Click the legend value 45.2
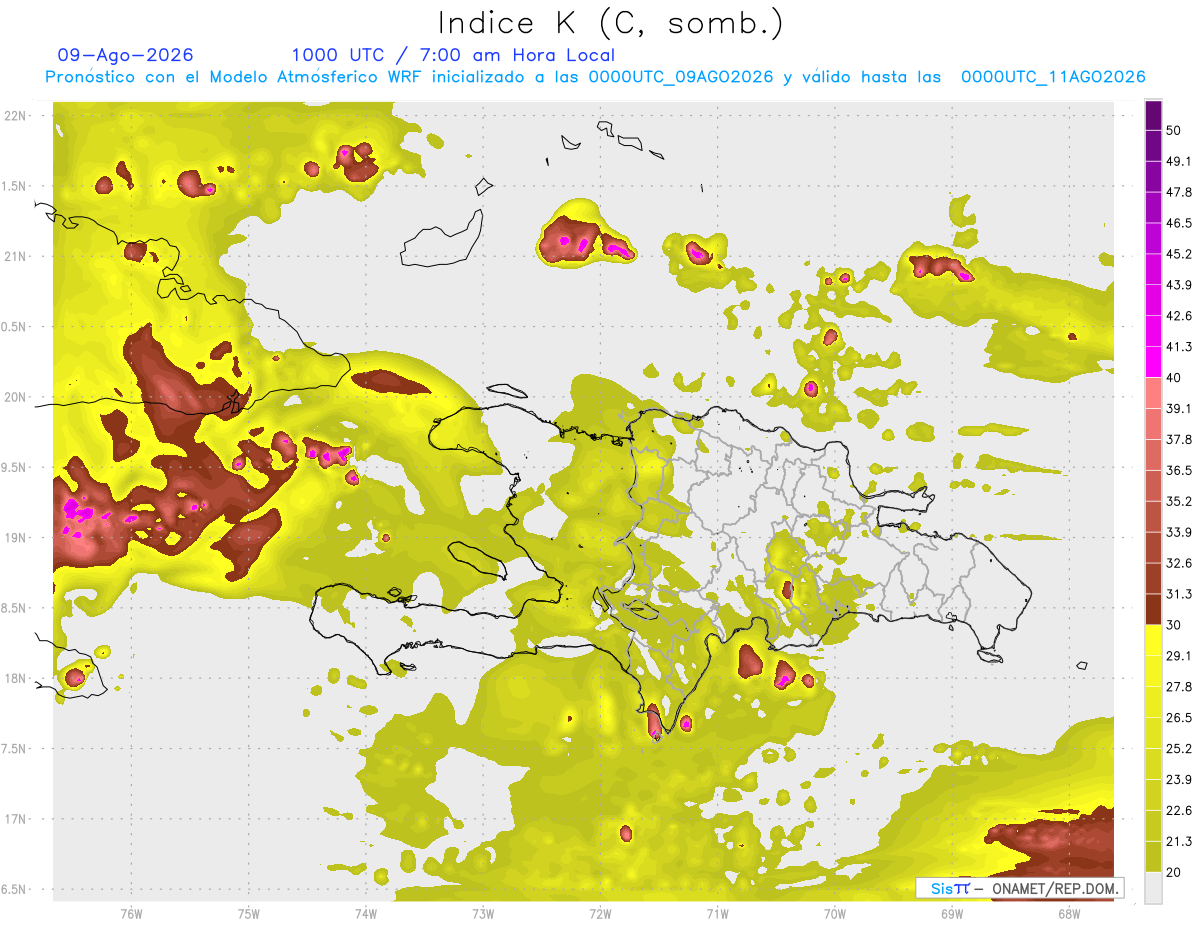Image resolution: width=1200 pixels, height=927 pixels. tap(1178, 254)
